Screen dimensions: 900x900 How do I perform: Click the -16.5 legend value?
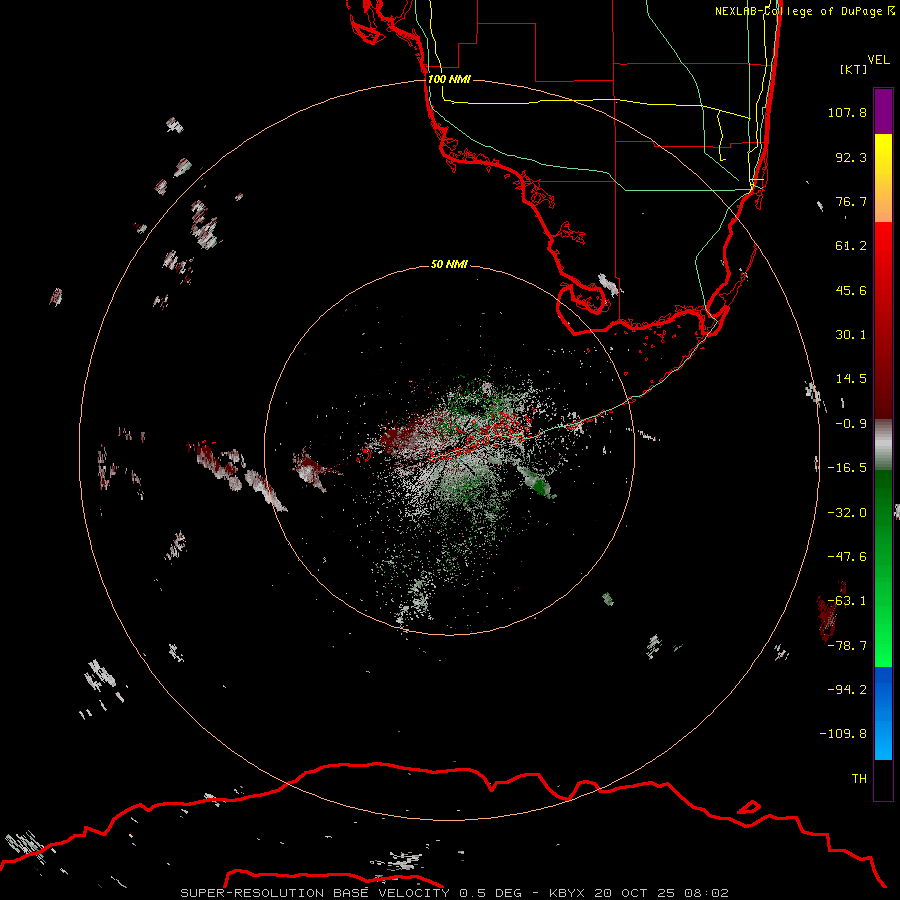tap(847, 468)
